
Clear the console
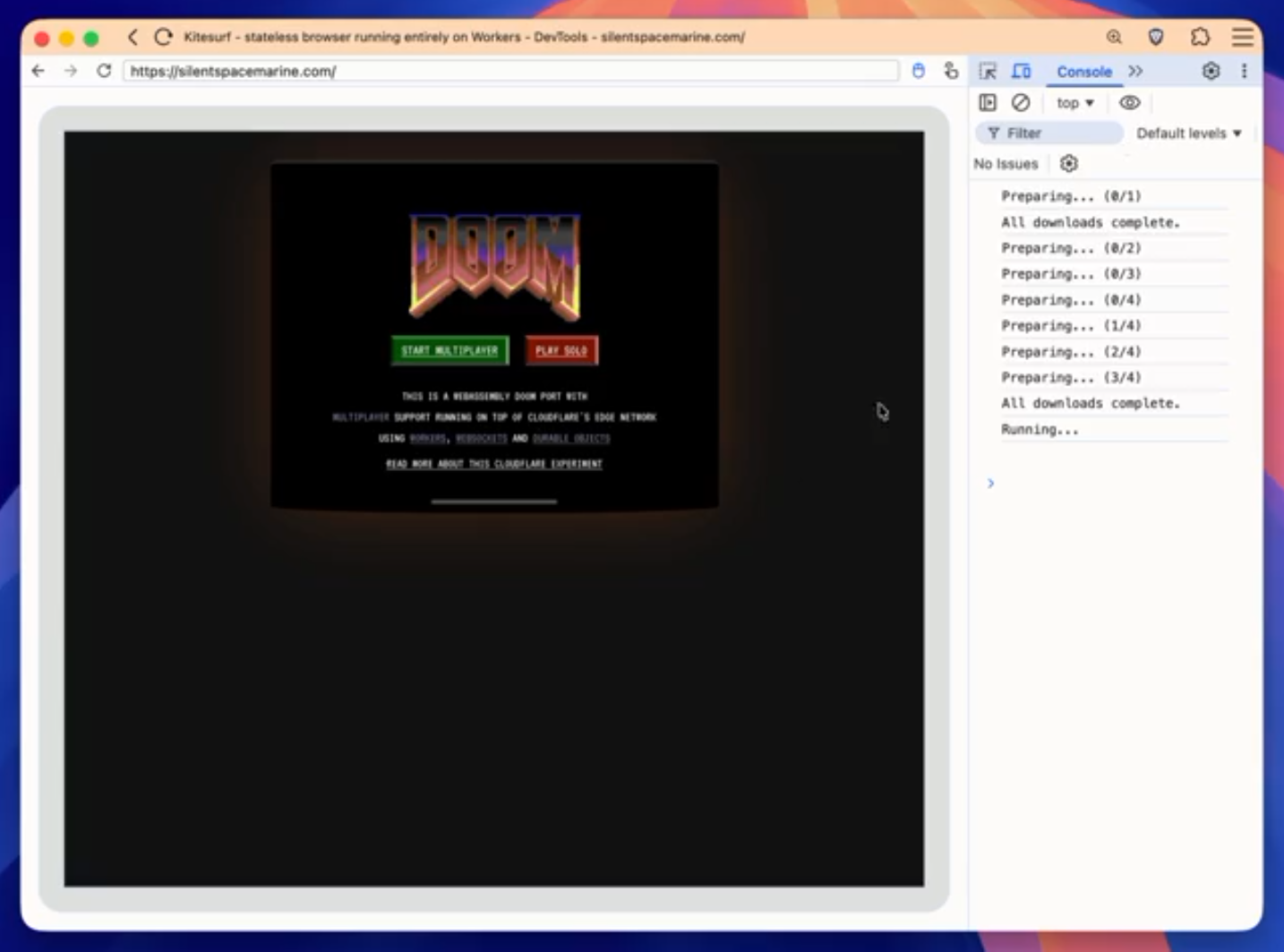point(1021,103)
